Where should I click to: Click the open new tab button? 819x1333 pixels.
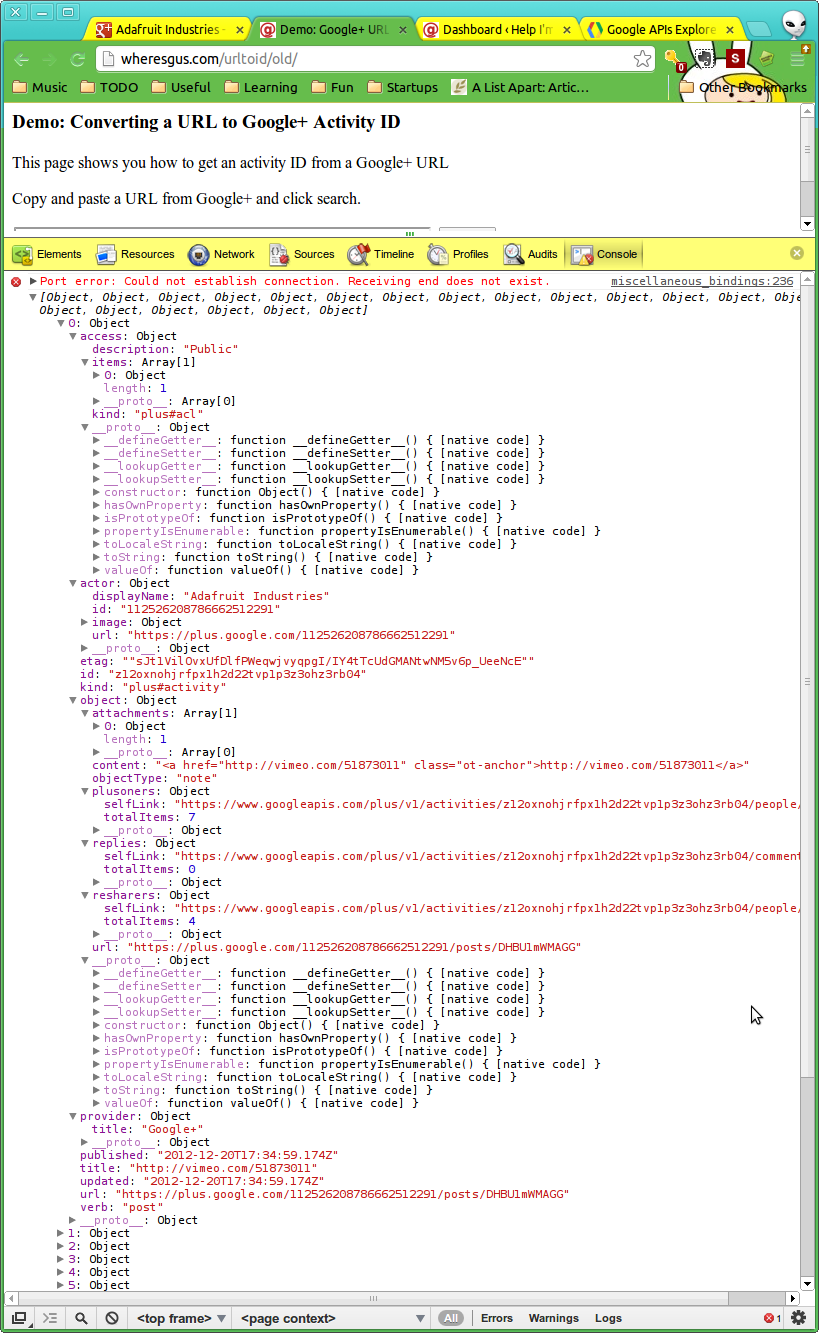coord(759,30)
